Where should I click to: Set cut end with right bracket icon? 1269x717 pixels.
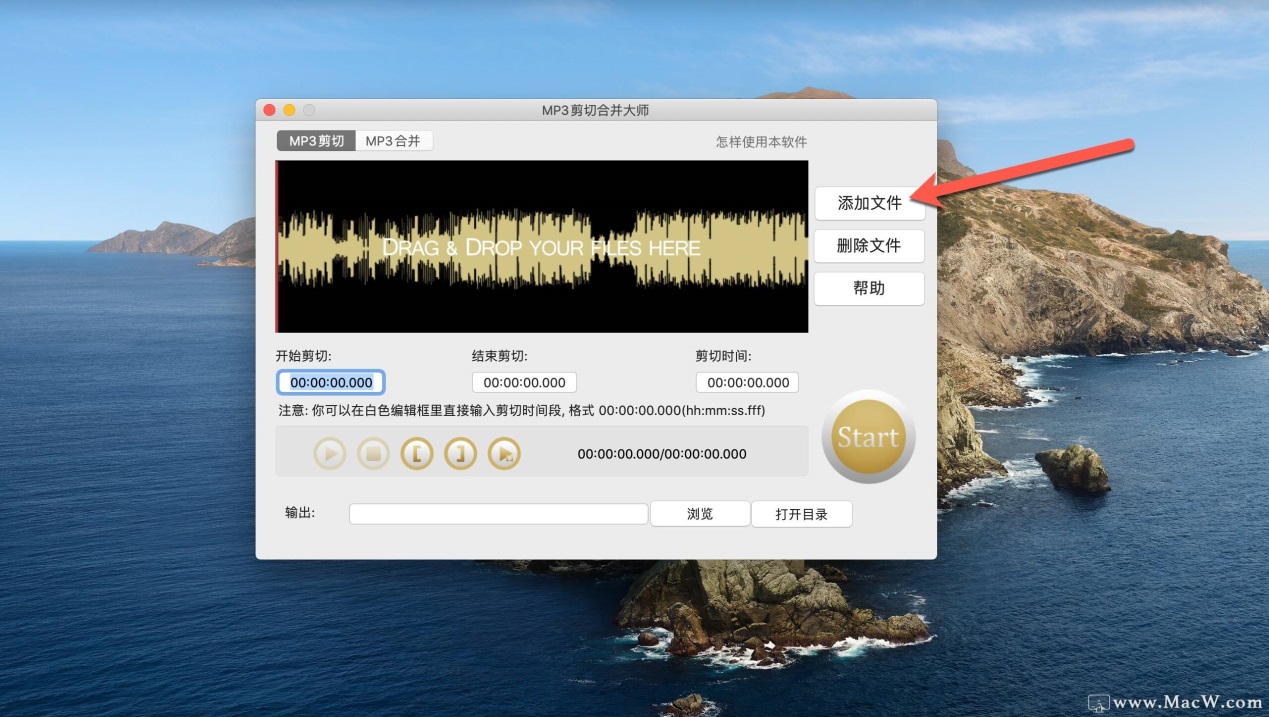click(460, 454)
